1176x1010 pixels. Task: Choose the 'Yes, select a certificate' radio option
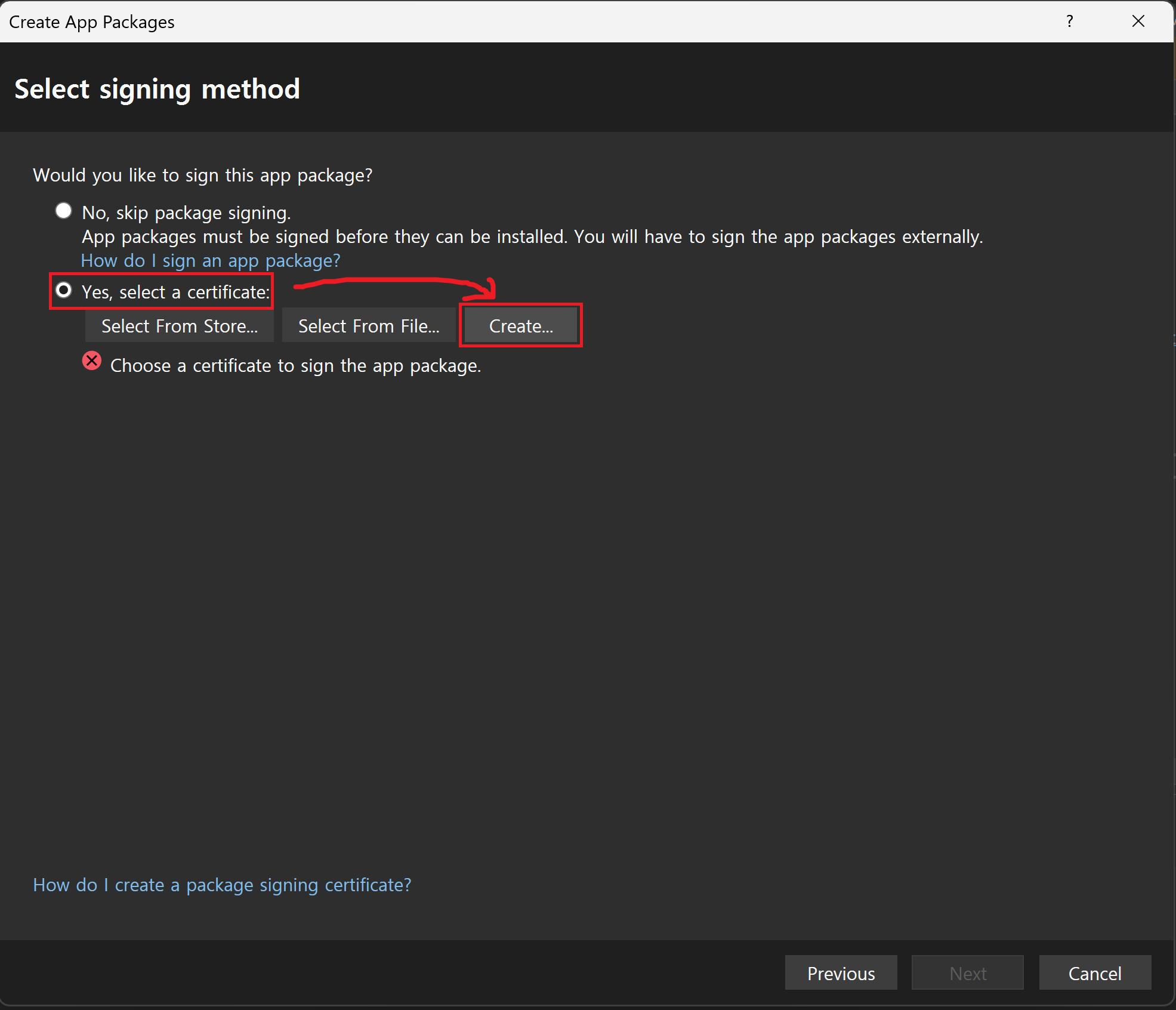63,291
